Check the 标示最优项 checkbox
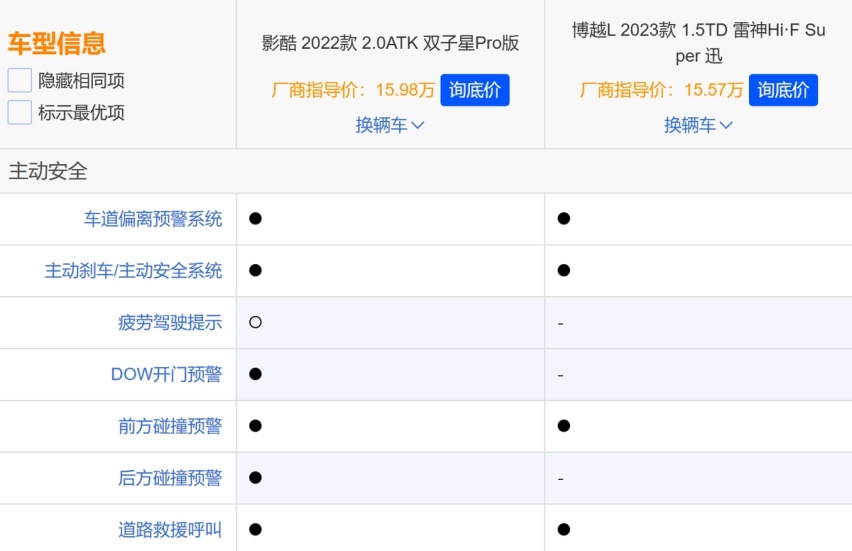This screenshot has width=852, height=551. [20, 112]
